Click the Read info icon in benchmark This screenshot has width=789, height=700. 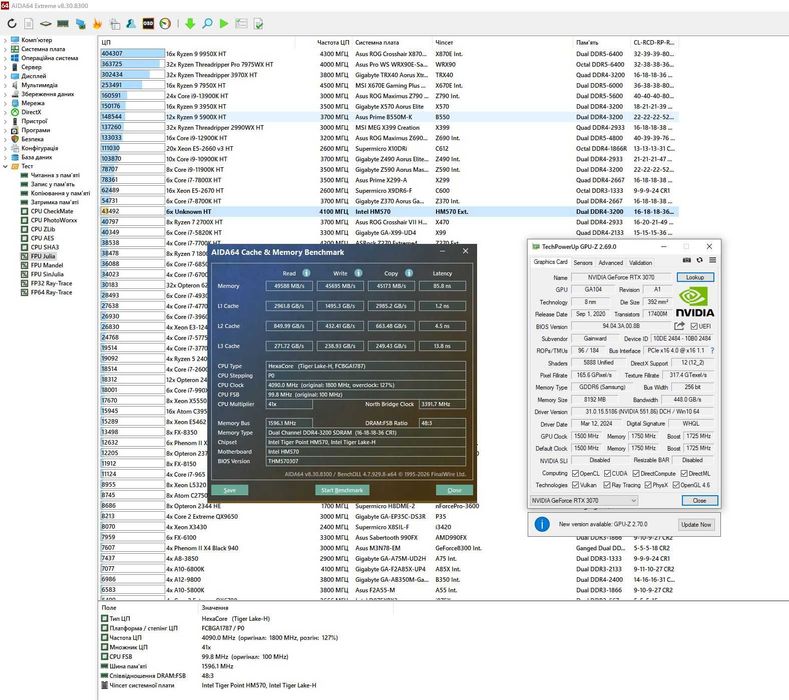(306, 273)
